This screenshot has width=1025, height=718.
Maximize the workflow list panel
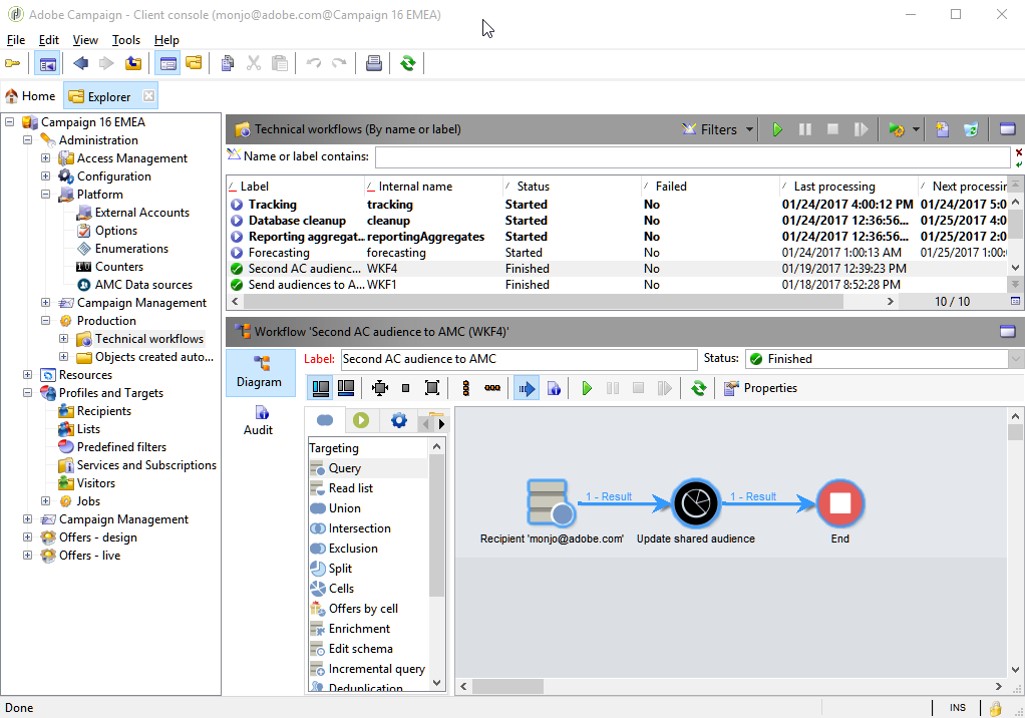pyautogui.click(x=1007, y=129)
